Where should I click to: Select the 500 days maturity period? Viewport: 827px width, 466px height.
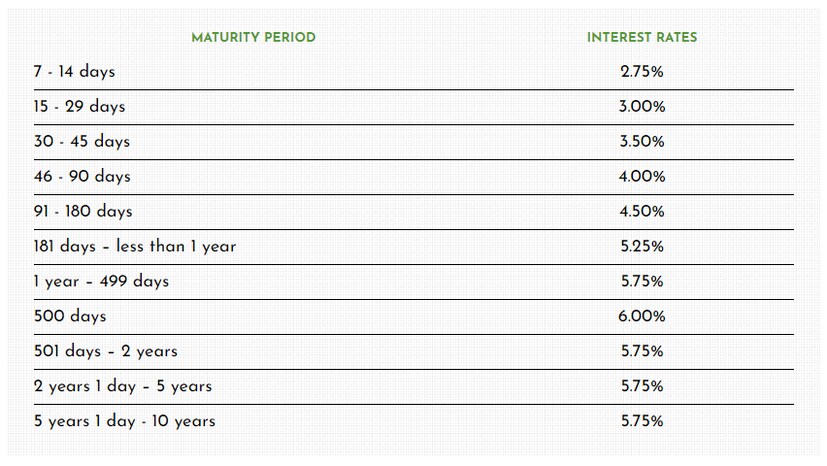[69, 317]
